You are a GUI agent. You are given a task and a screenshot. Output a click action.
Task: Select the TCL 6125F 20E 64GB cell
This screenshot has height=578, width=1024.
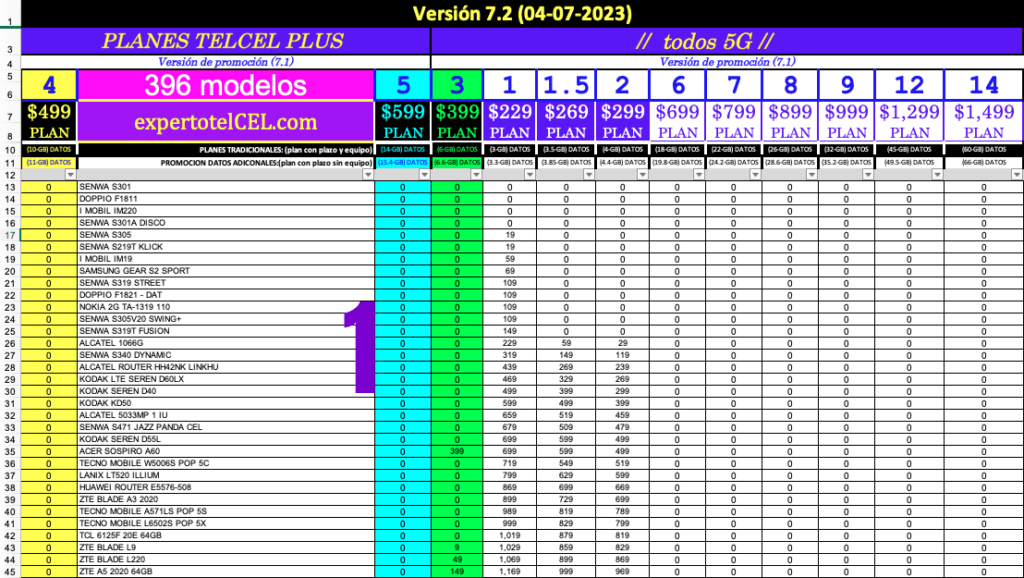click(x=226, y=536)
